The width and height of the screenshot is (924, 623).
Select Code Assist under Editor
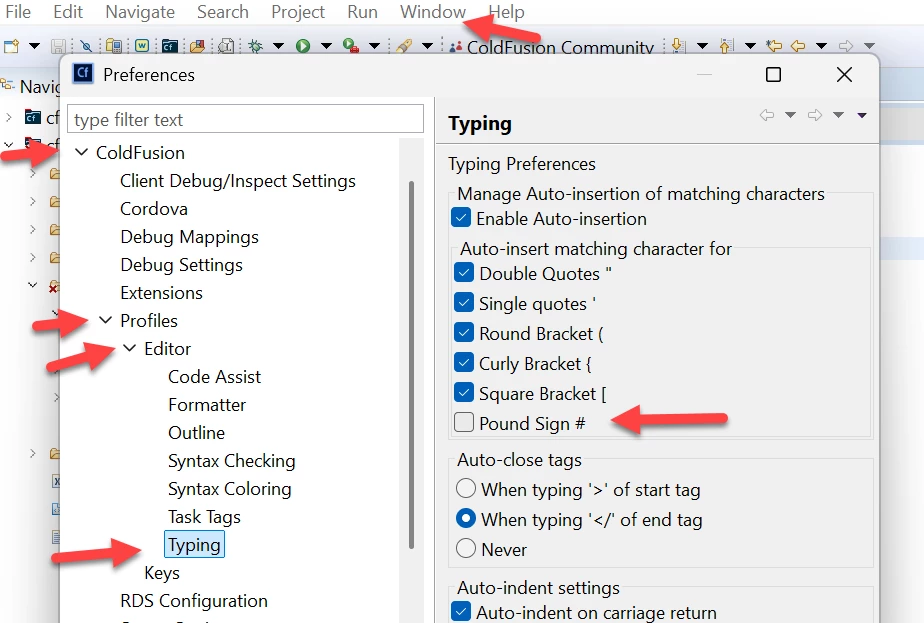click(x=214, y=377)
